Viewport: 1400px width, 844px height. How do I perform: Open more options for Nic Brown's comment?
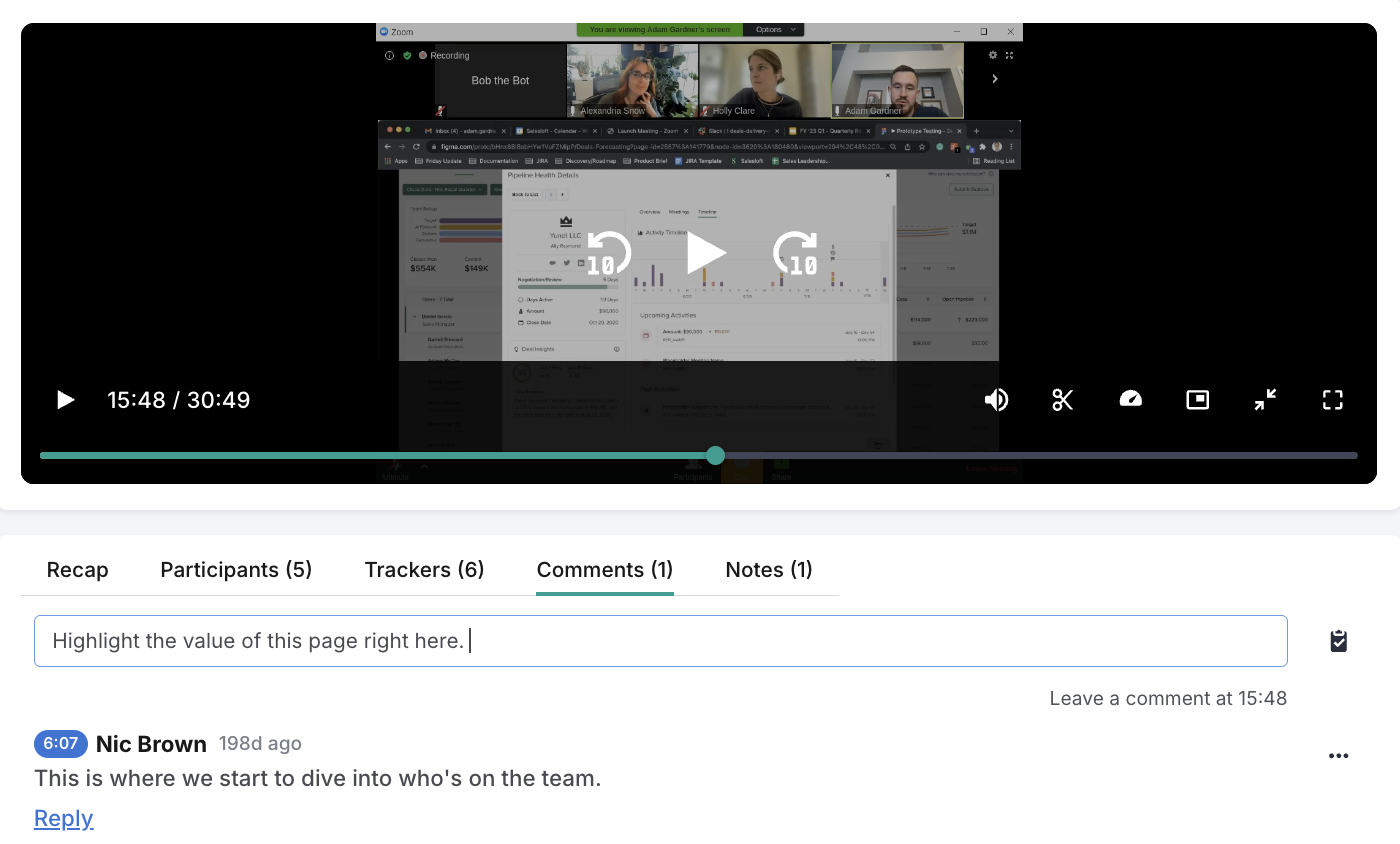(x=1339, y=756)
